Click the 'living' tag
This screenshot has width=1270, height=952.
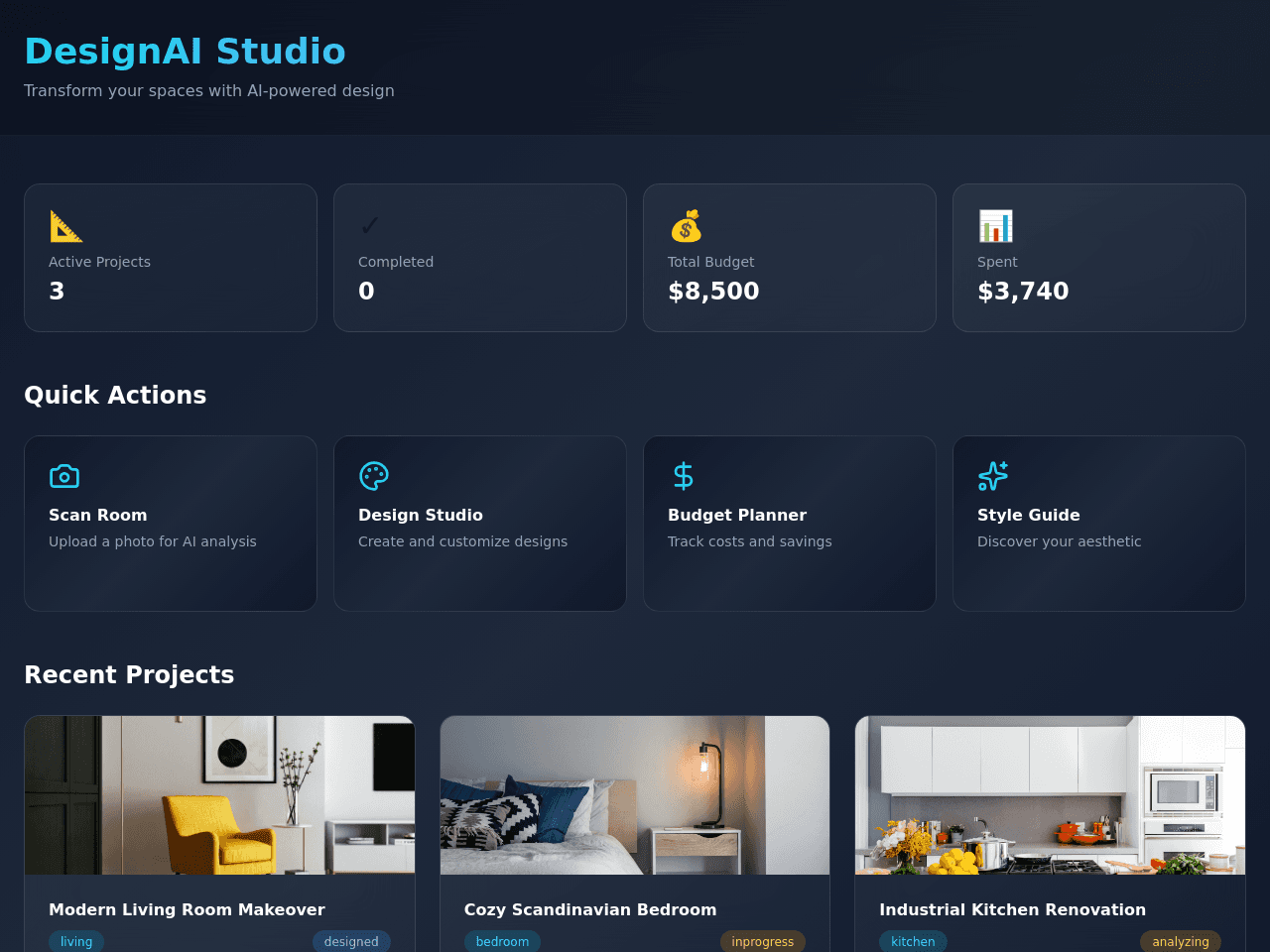pyautogui.click(x=76, y=941)
